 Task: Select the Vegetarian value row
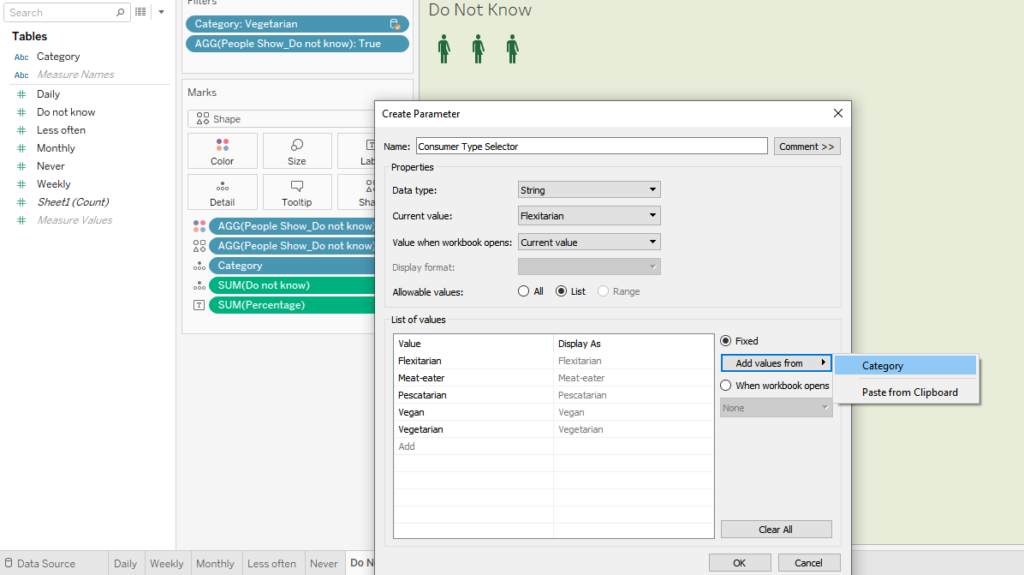553,429
